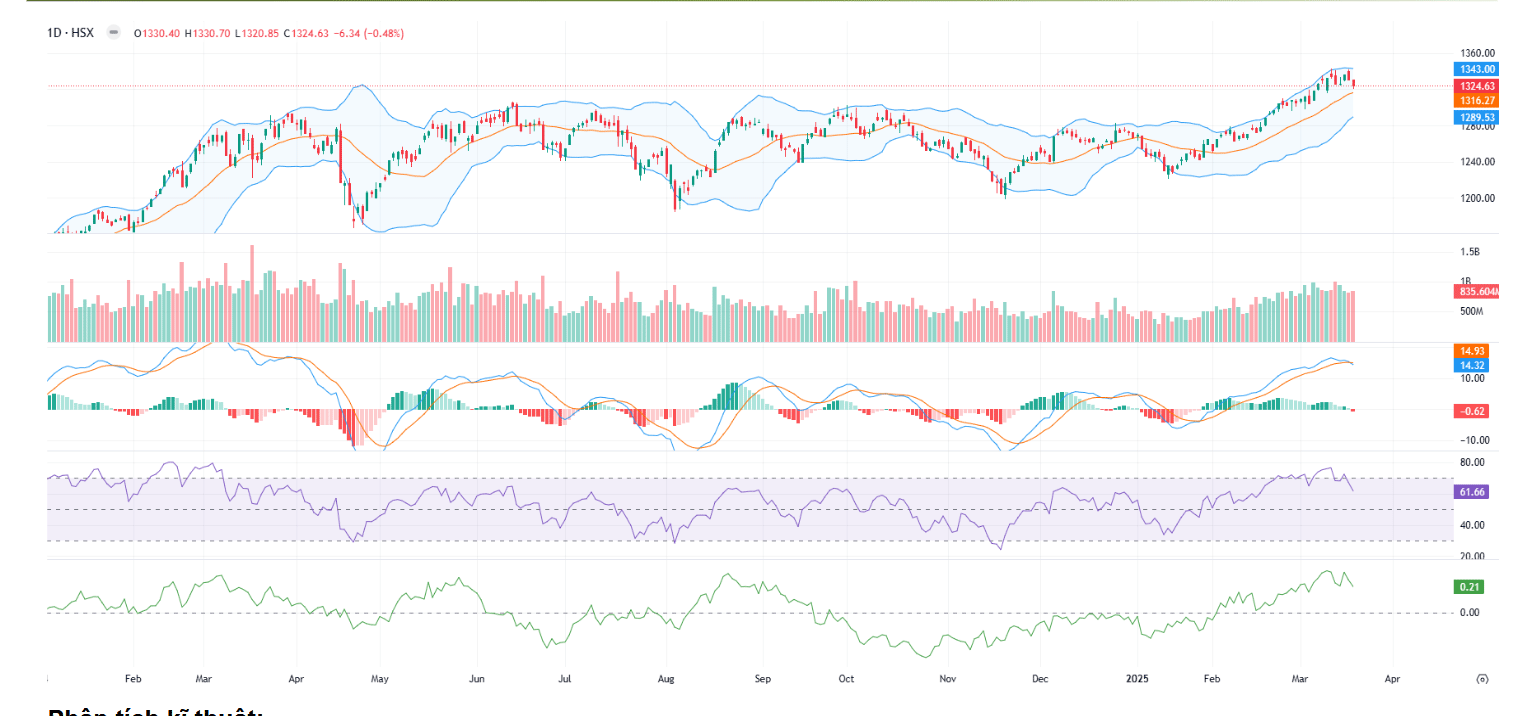Click the 0.00 zero line axis value
The width and height of the screenshot is (1518, 716).
click(x=1469, y=612)
